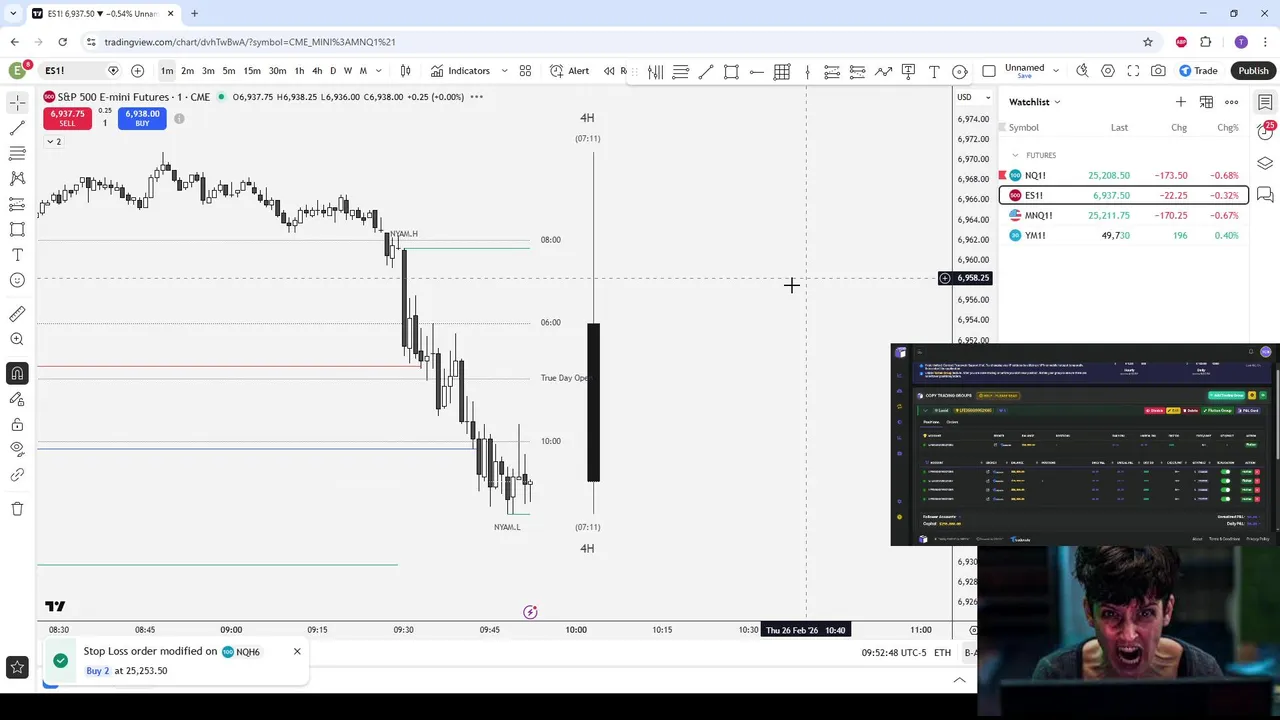Switch to the 2m timeframe
This screenshot has width=1280, height=720.
tap(187, 71)
